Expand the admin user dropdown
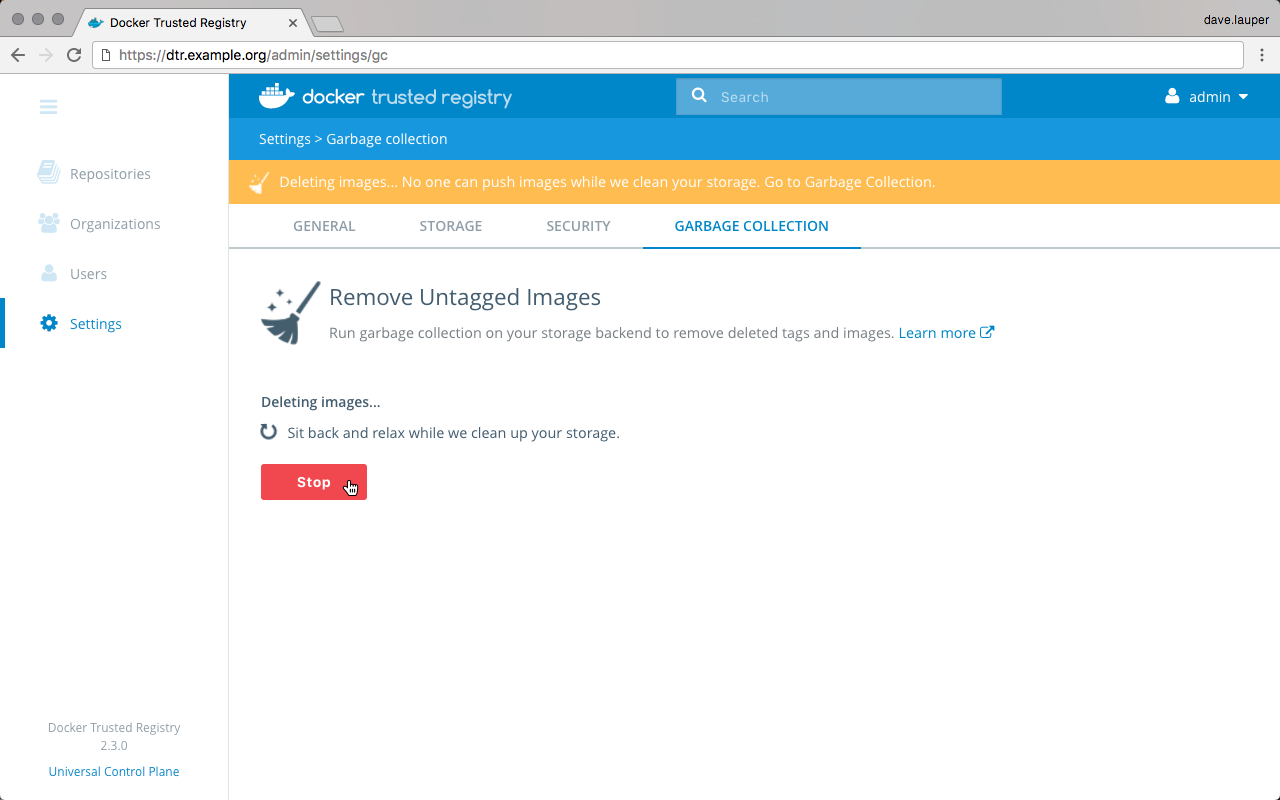 coord(1208,97)
